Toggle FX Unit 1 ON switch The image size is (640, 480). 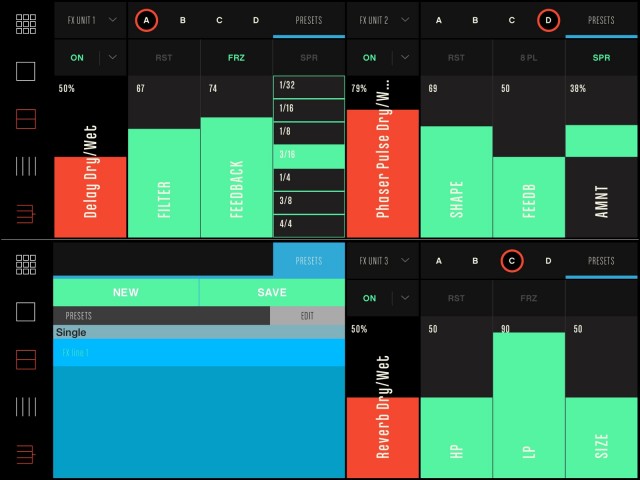76,57
